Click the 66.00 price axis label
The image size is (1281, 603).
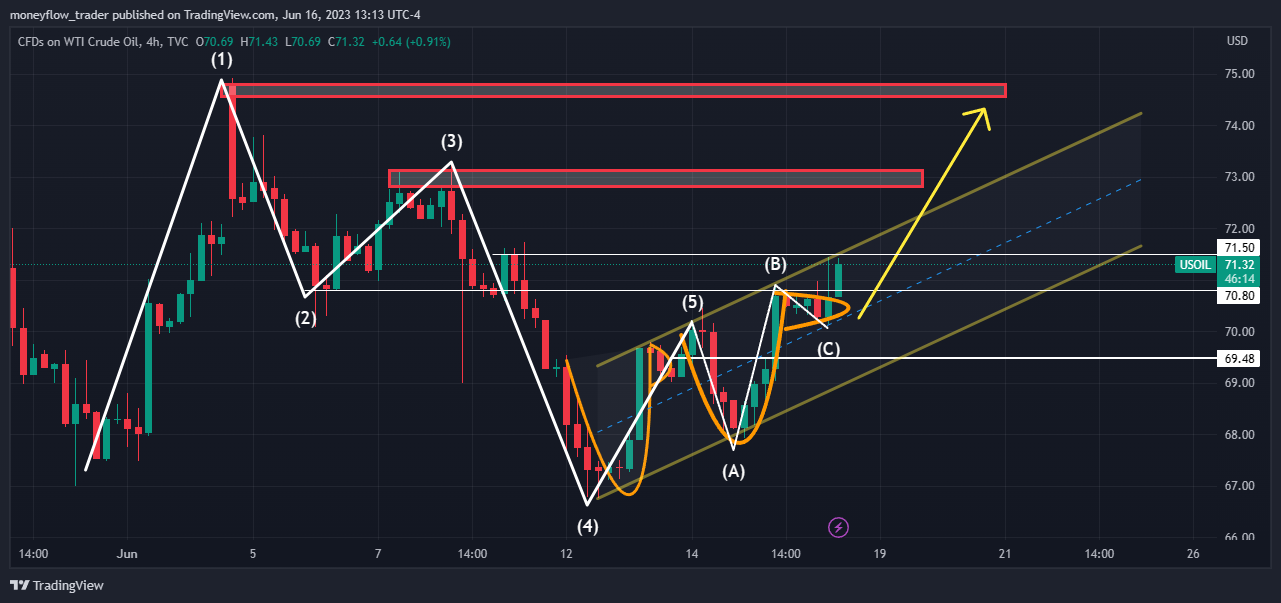pos(1240,537)
